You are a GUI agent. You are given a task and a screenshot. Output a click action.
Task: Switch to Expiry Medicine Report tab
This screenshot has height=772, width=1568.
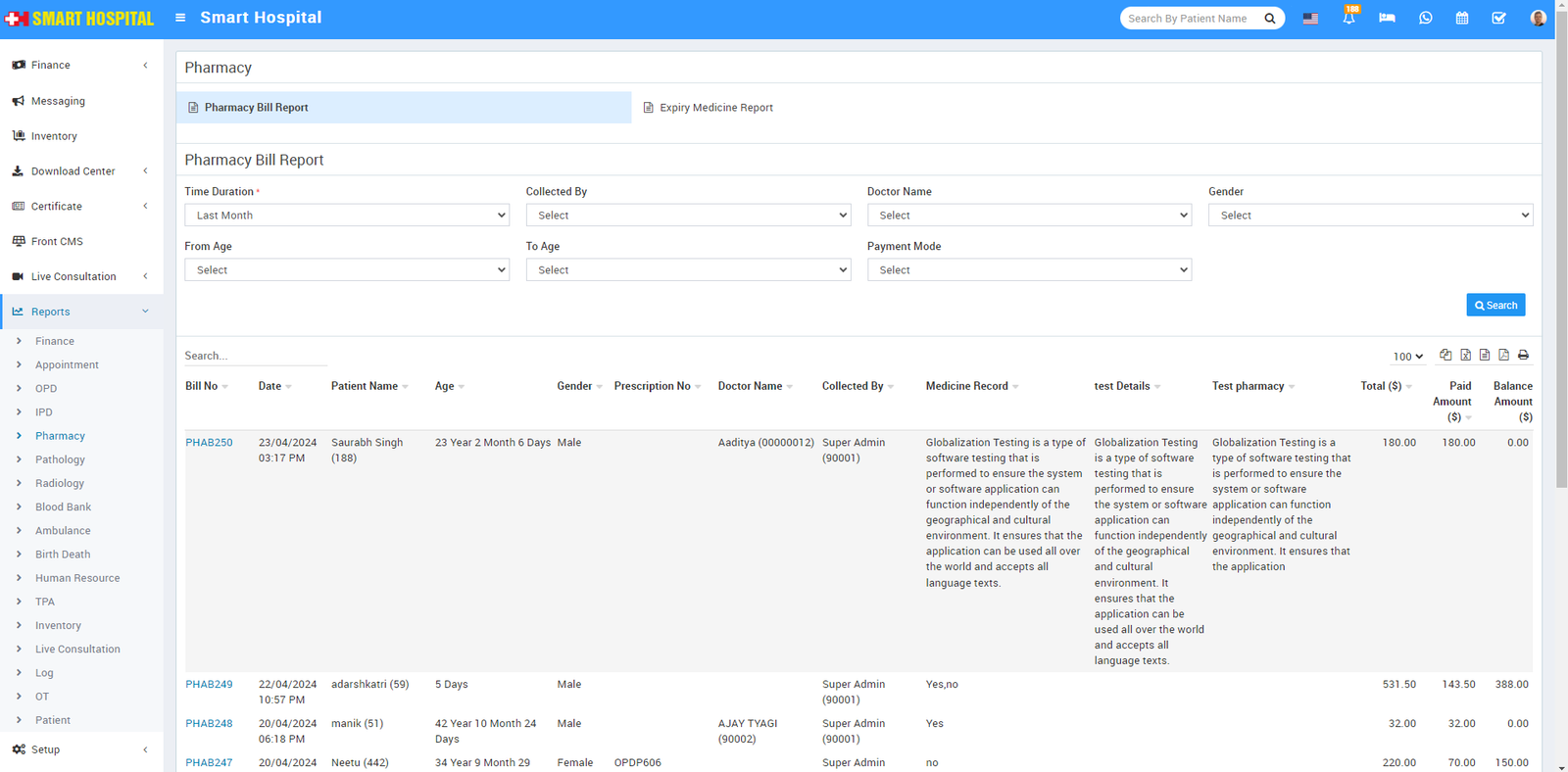(x=715, y=108)
